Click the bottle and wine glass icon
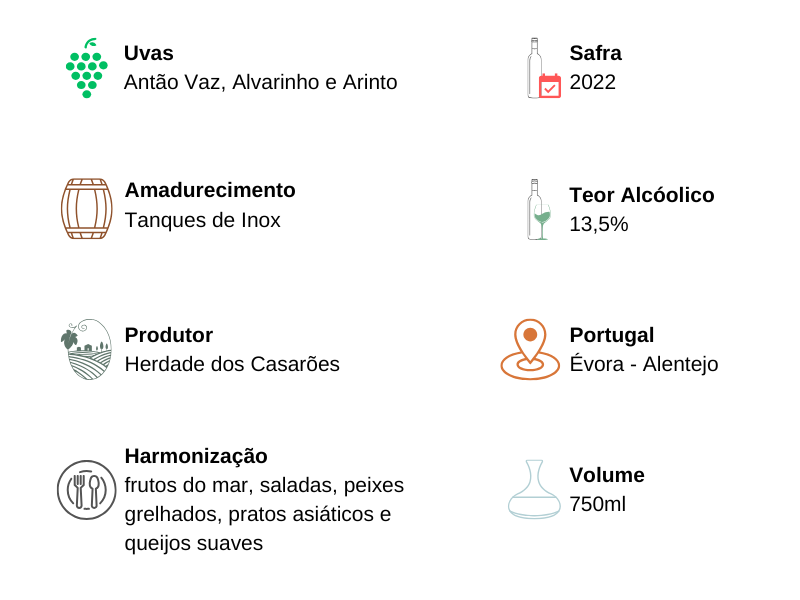Screen dimensions: 800x600 [x=539, y=209]
